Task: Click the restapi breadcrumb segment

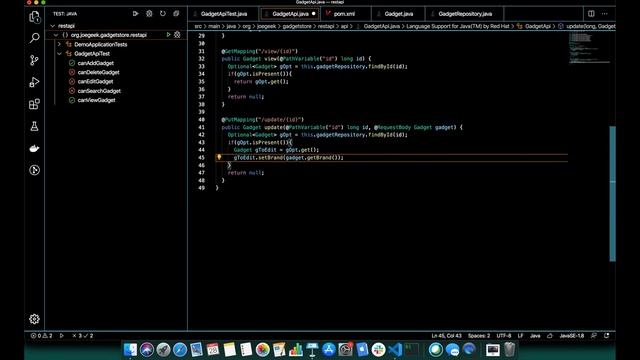Action: click(x=326, y=26)
